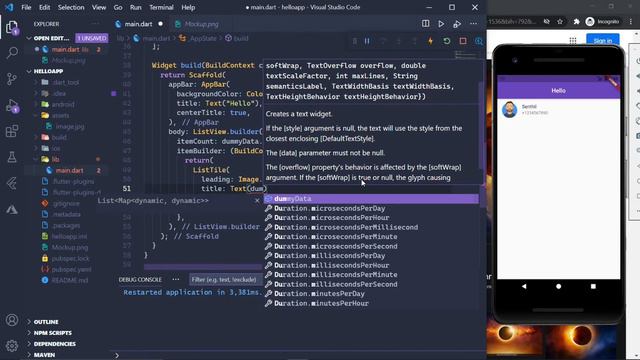
Task: Click the green Restart debug icon
Action: coord(447,41)
